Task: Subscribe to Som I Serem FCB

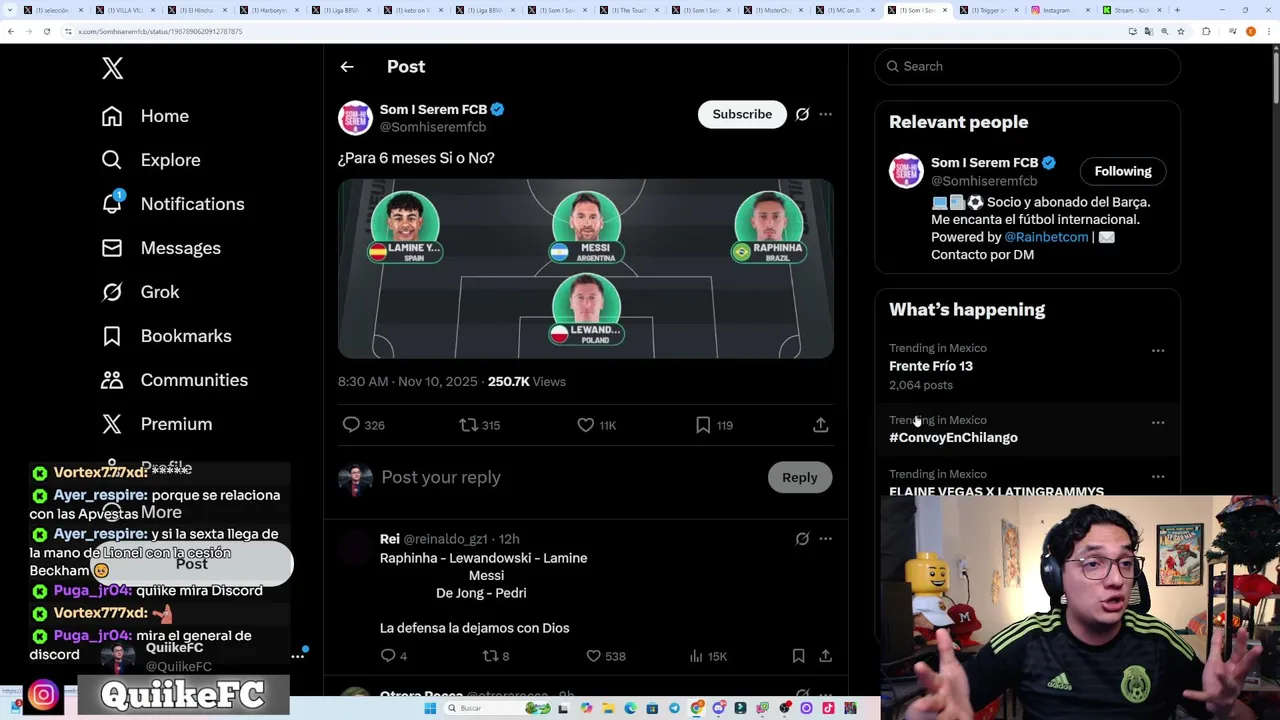Action: [x=742, y=114]
